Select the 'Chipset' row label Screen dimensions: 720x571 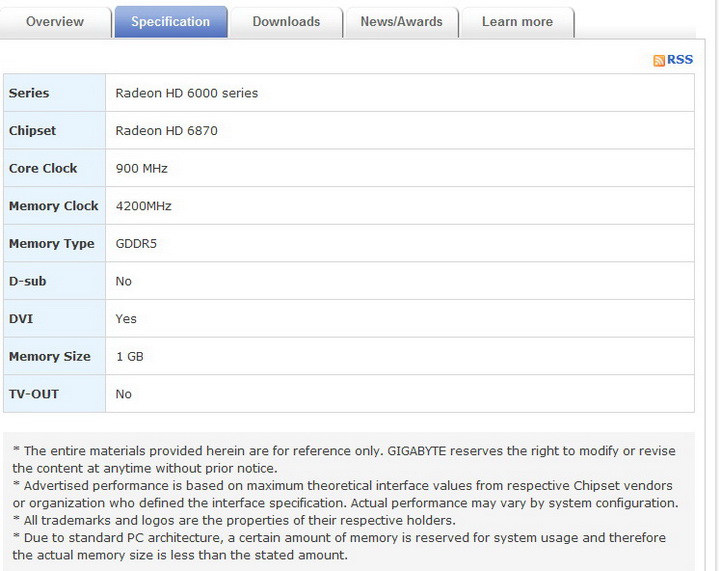(32, 130)
